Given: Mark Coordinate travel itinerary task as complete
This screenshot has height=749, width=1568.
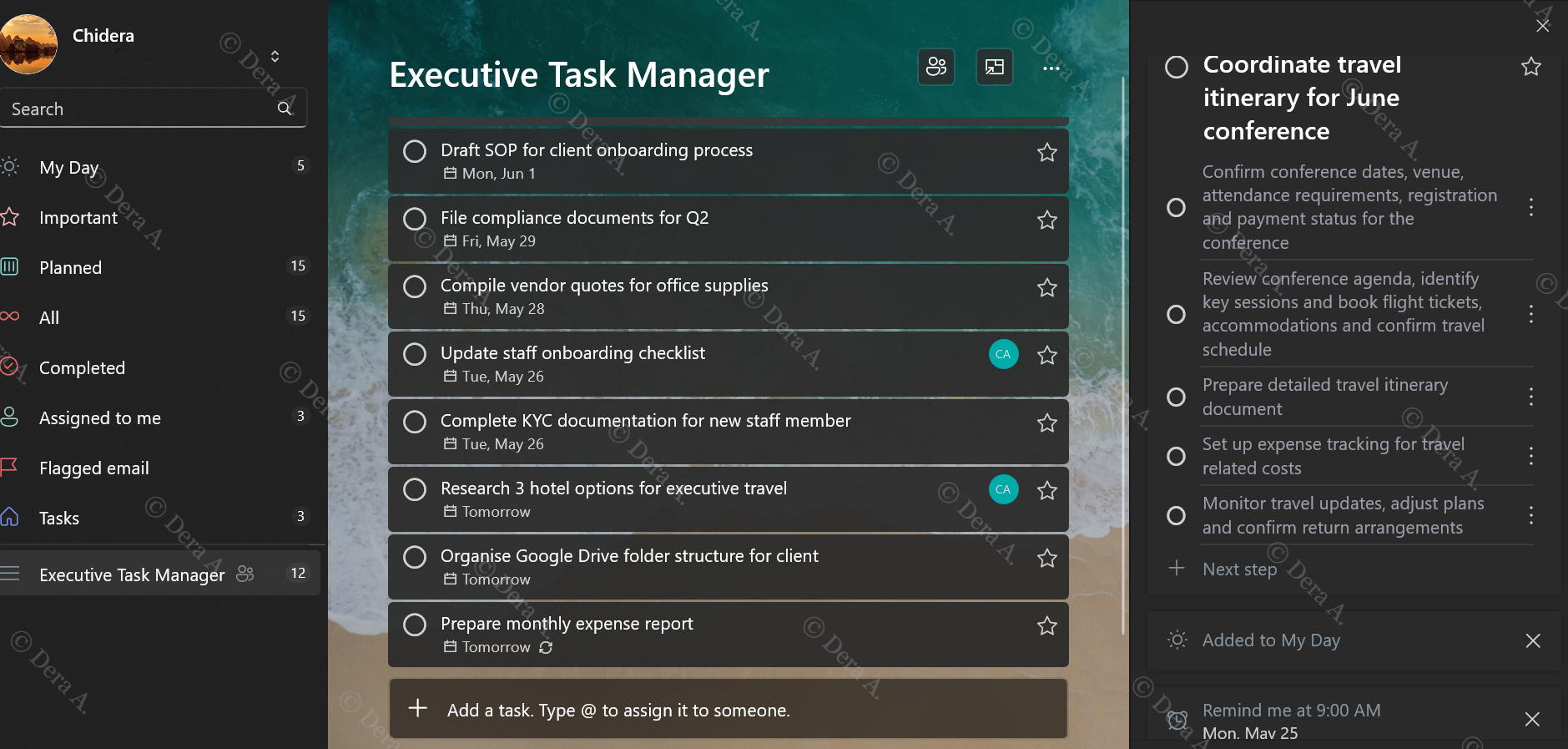Looking at the screenshot, I should (1177, 67).
